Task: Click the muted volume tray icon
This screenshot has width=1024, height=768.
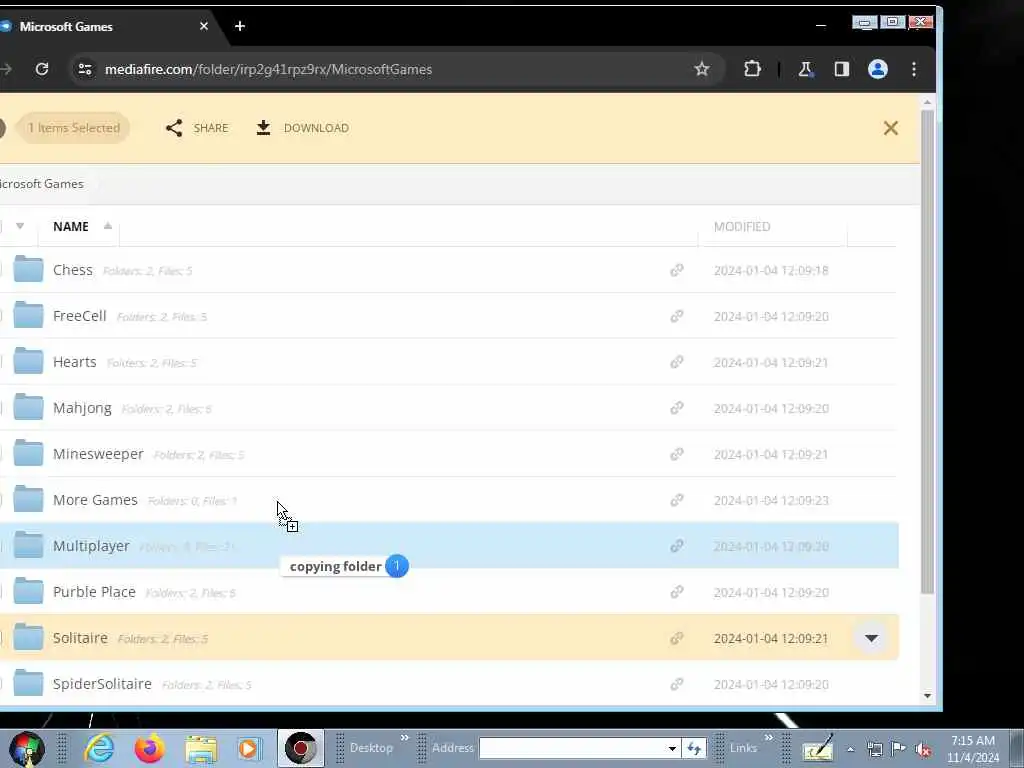Action: pos(923,749)
